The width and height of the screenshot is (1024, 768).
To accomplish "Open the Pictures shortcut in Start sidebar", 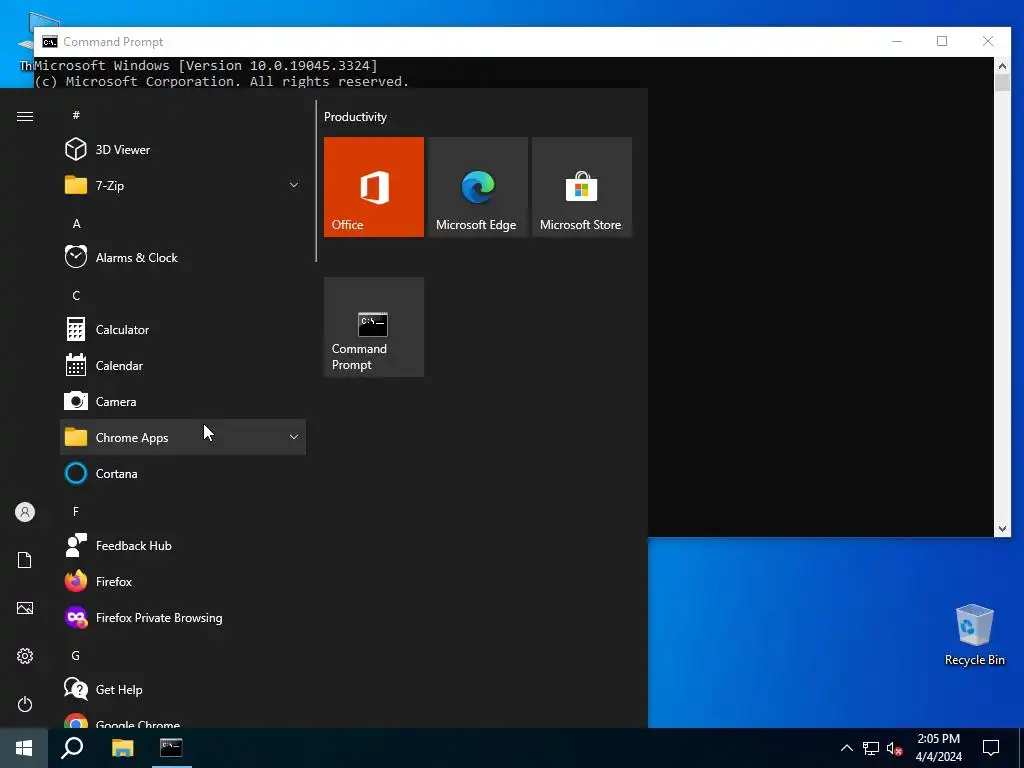I will coord(25,608).
